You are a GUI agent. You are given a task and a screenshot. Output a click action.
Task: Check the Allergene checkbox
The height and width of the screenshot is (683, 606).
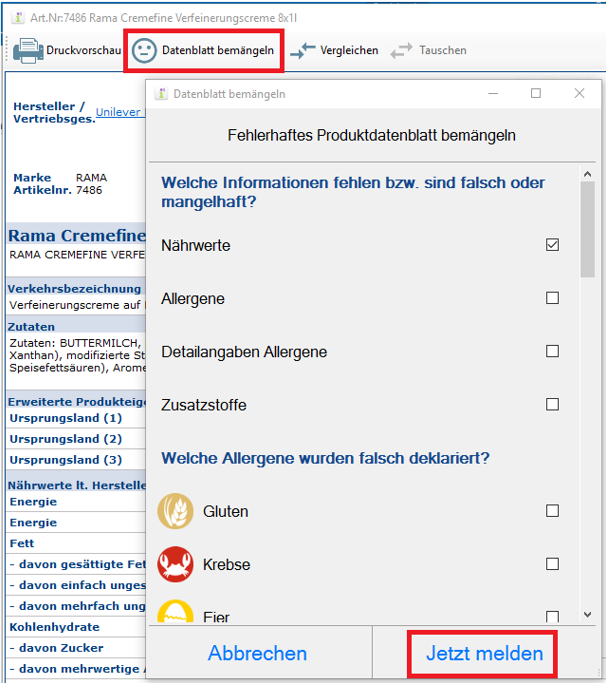[552, 298]
